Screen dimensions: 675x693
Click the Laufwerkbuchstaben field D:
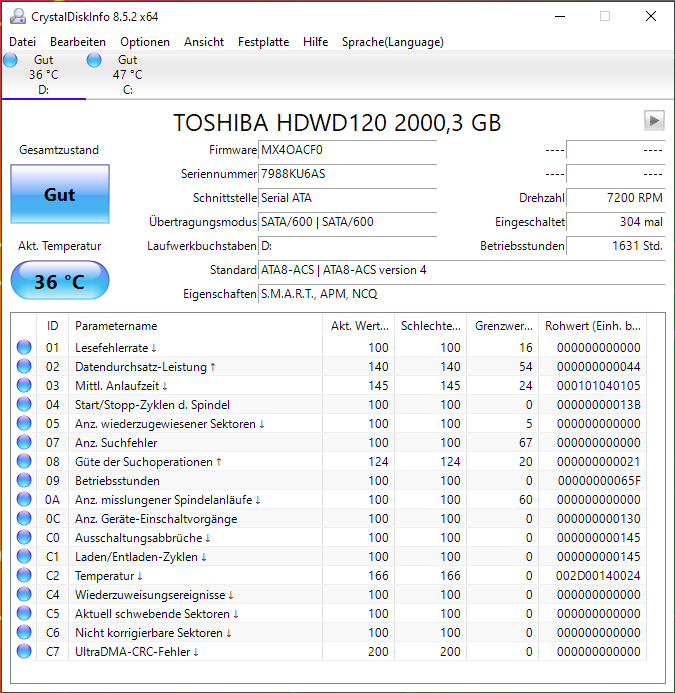click(347, 246)
